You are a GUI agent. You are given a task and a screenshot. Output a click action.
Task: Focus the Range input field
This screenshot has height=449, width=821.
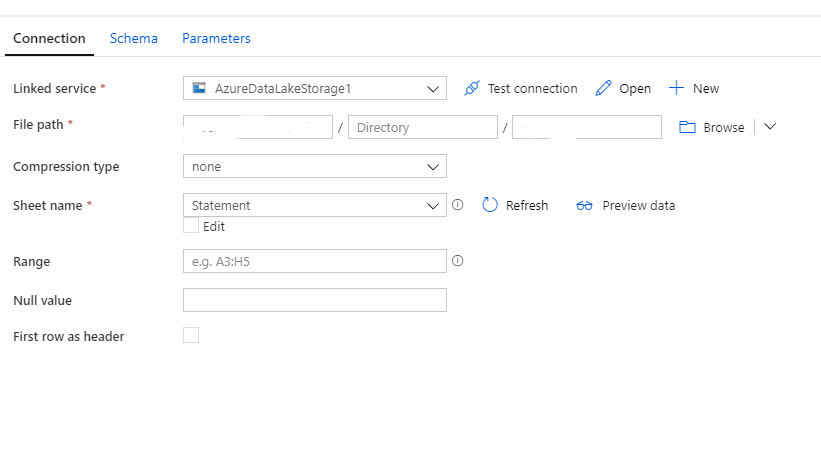[315, 261]
